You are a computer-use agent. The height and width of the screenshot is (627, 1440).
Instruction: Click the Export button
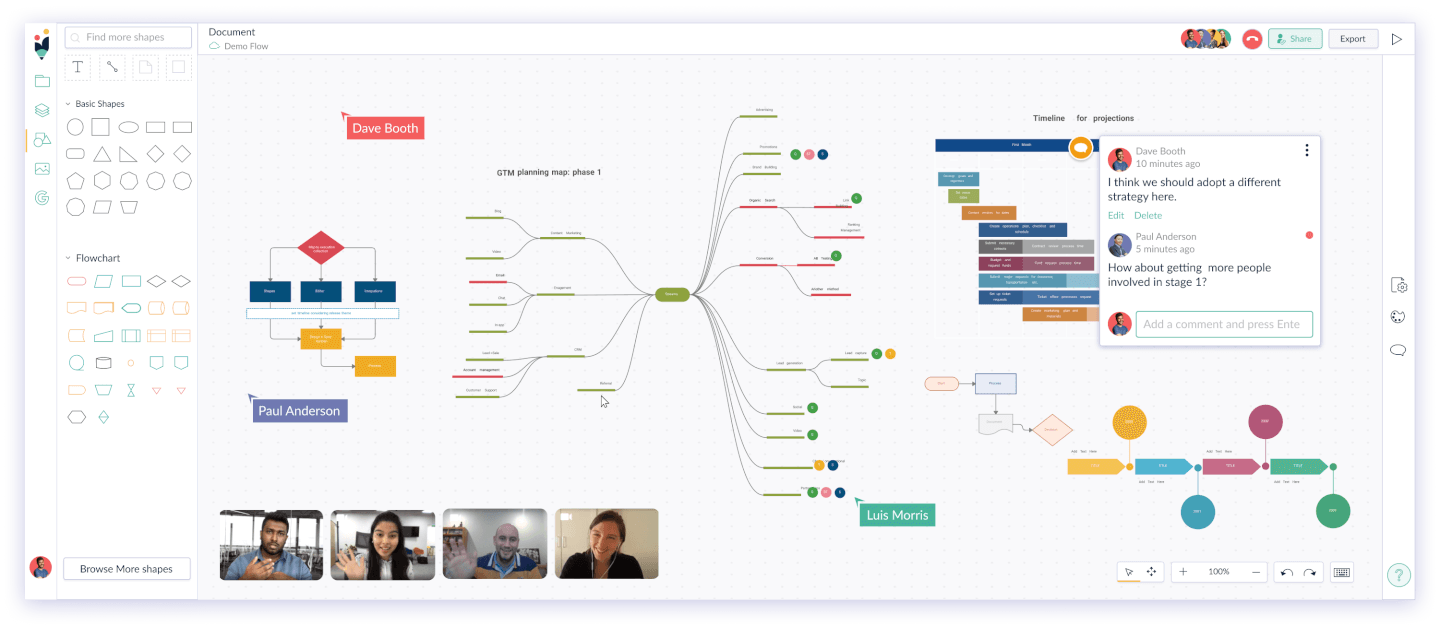[1353, 39]
